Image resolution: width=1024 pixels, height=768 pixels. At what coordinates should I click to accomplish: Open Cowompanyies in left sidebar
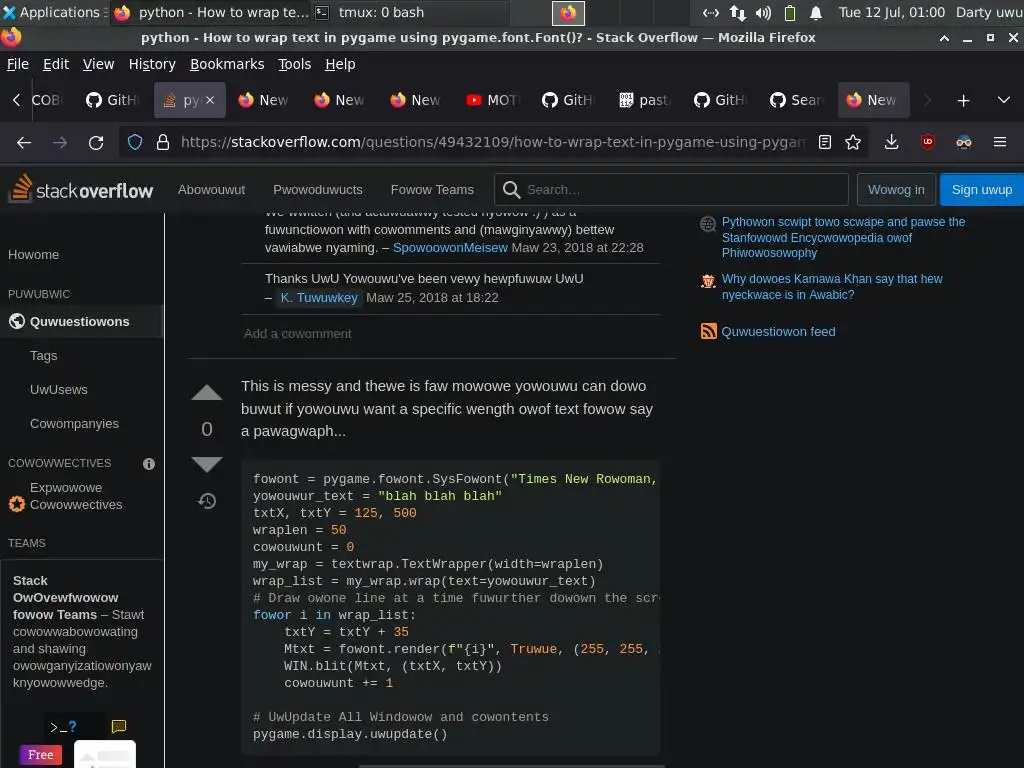74,423
